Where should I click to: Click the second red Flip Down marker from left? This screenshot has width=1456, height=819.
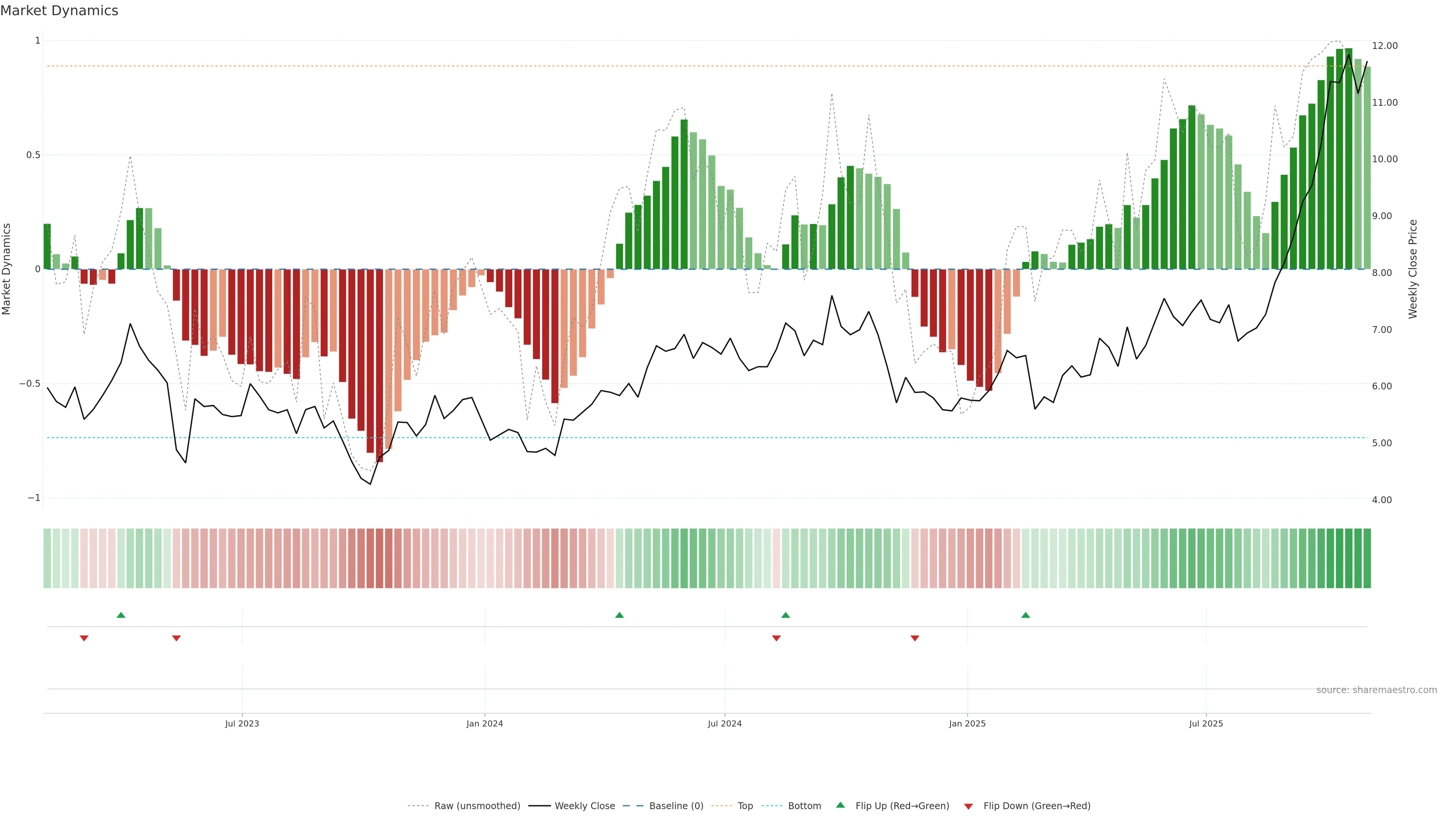[x=176, y=638]
